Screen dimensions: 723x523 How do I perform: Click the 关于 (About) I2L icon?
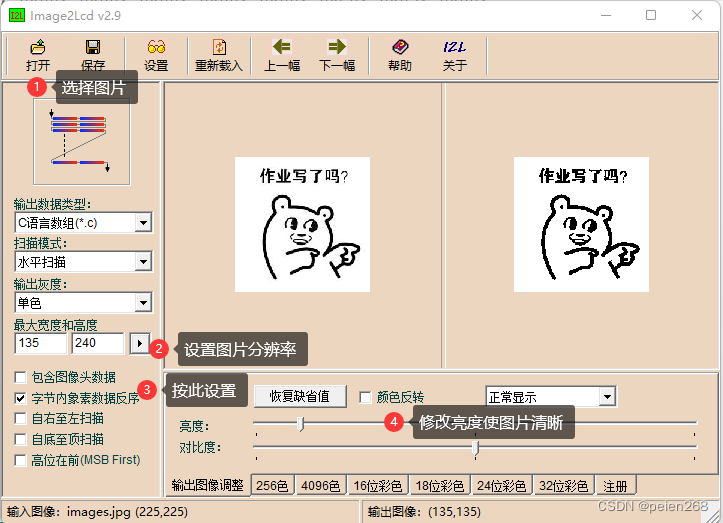pyautogui.click(x=455, y=47)
